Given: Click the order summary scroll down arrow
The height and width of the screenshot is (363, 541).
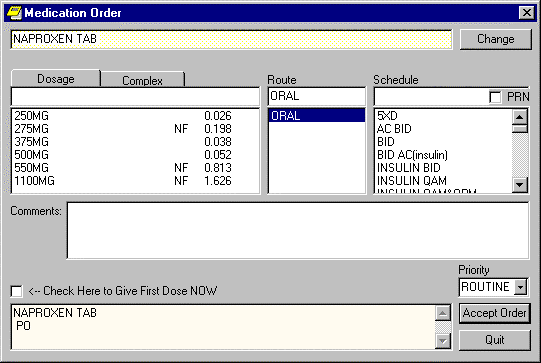Looking at the screenshot, I should tap(443, 341).
